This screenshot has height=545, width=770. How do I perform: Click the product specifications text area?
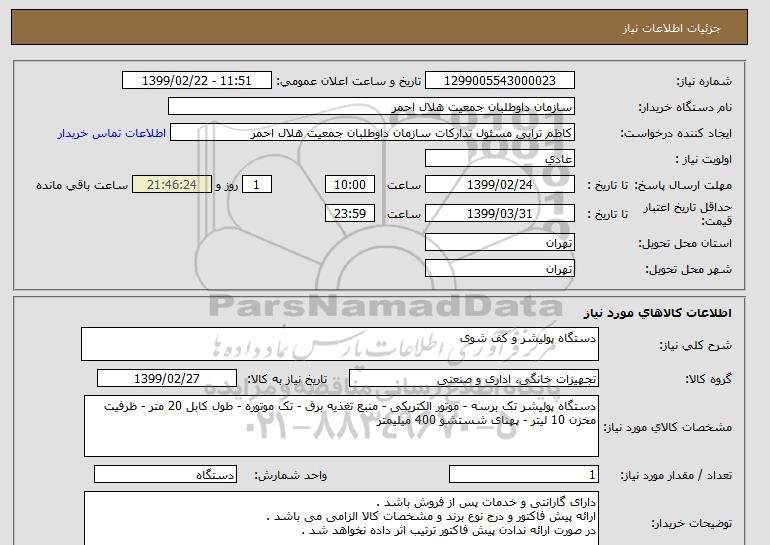coord(341,426)
